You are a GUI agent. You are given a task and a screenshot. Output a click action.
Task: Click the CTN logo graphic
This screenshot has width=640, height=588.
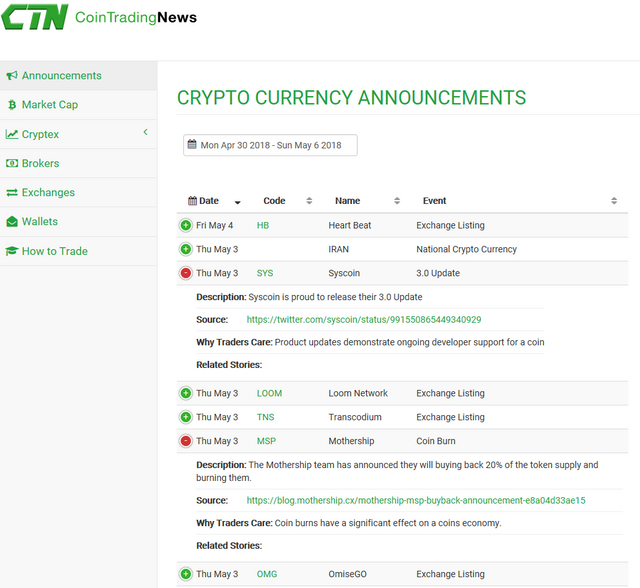(35, 17)
